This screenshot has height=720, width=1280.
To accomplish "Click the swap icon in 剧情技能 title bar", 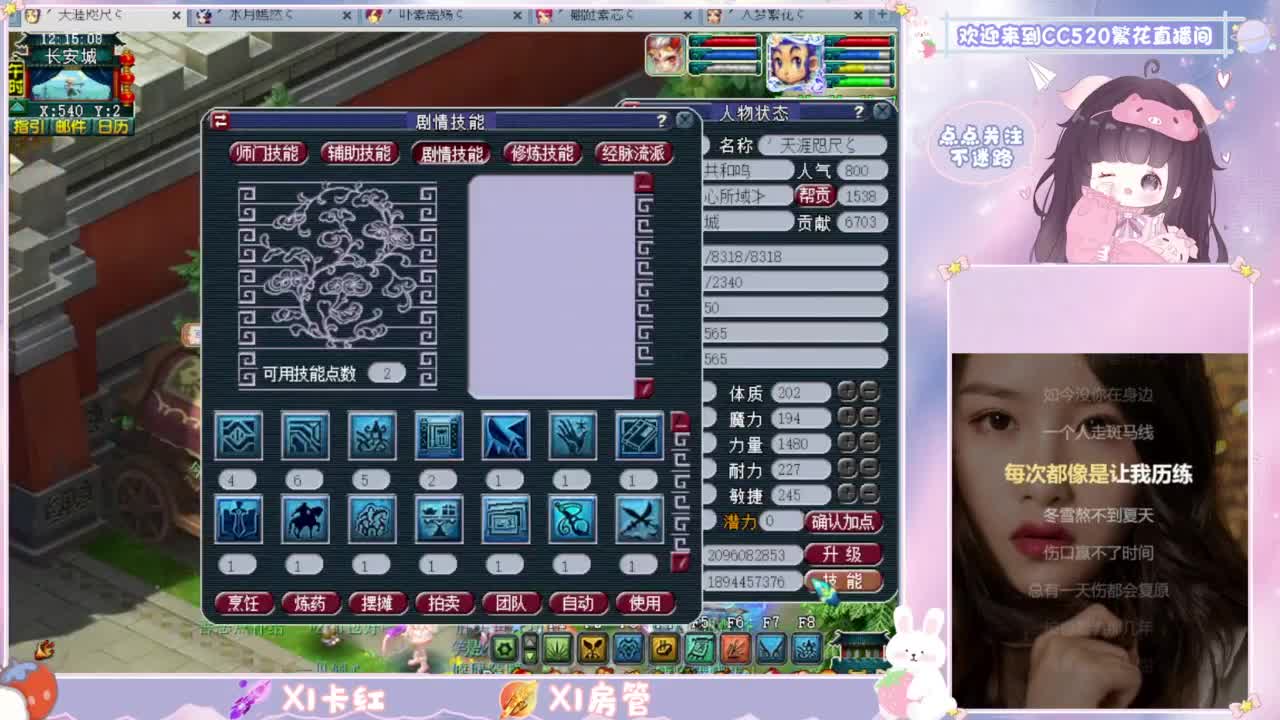I will [220, 121].
